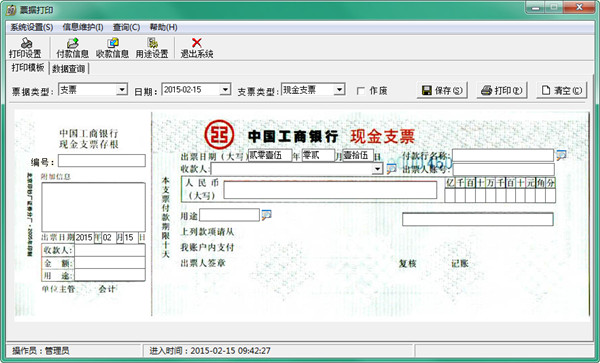Click the 现金支票 red title text
600x363 pixels.
(x=382, y=136)
